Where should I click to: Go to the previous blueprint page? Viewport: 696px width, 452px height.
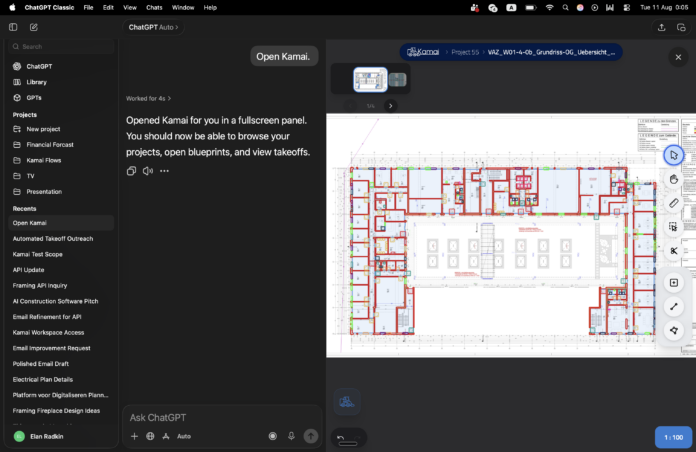350,106
